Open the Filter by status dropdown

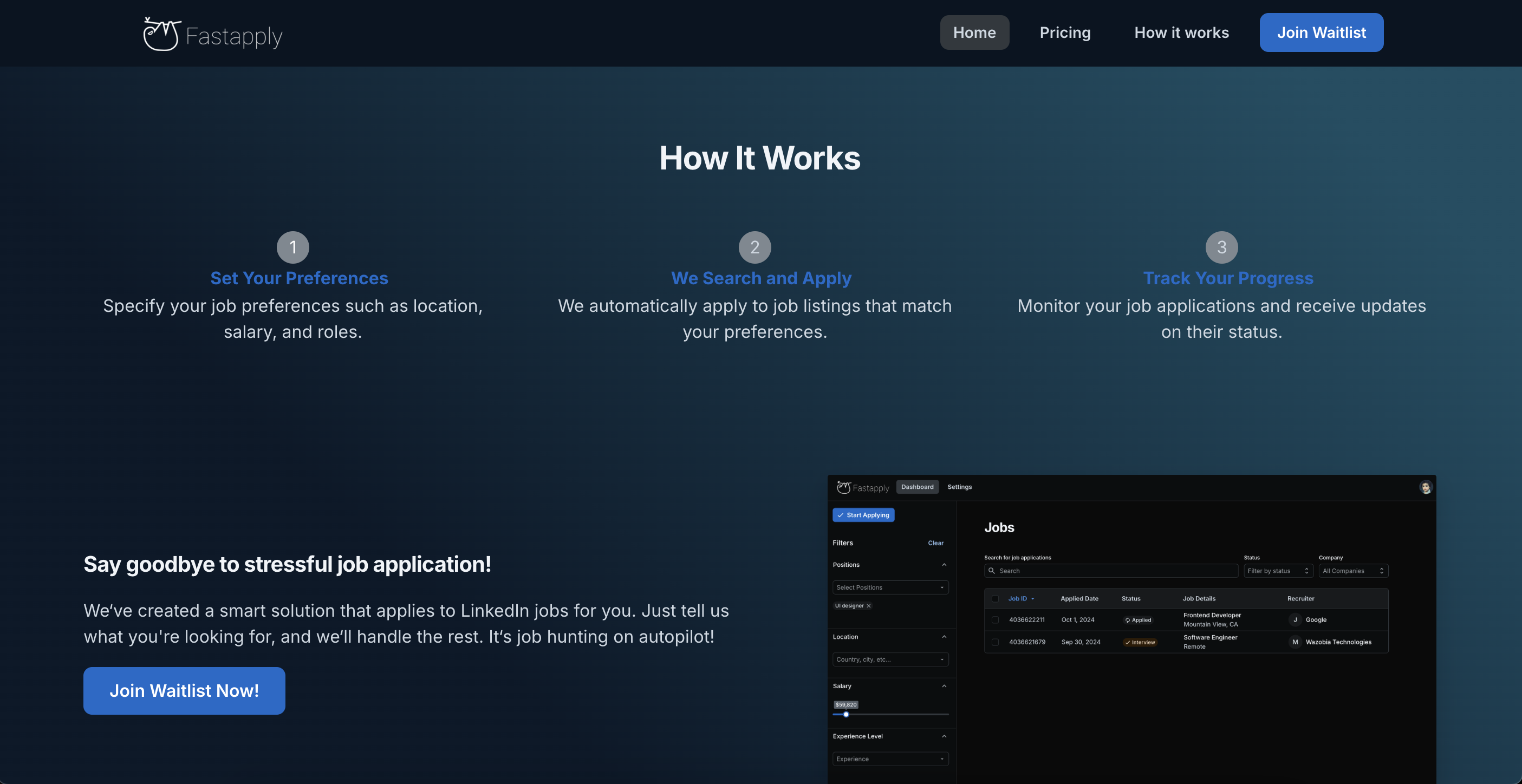pyautogui.click(x=1278, y=571)
